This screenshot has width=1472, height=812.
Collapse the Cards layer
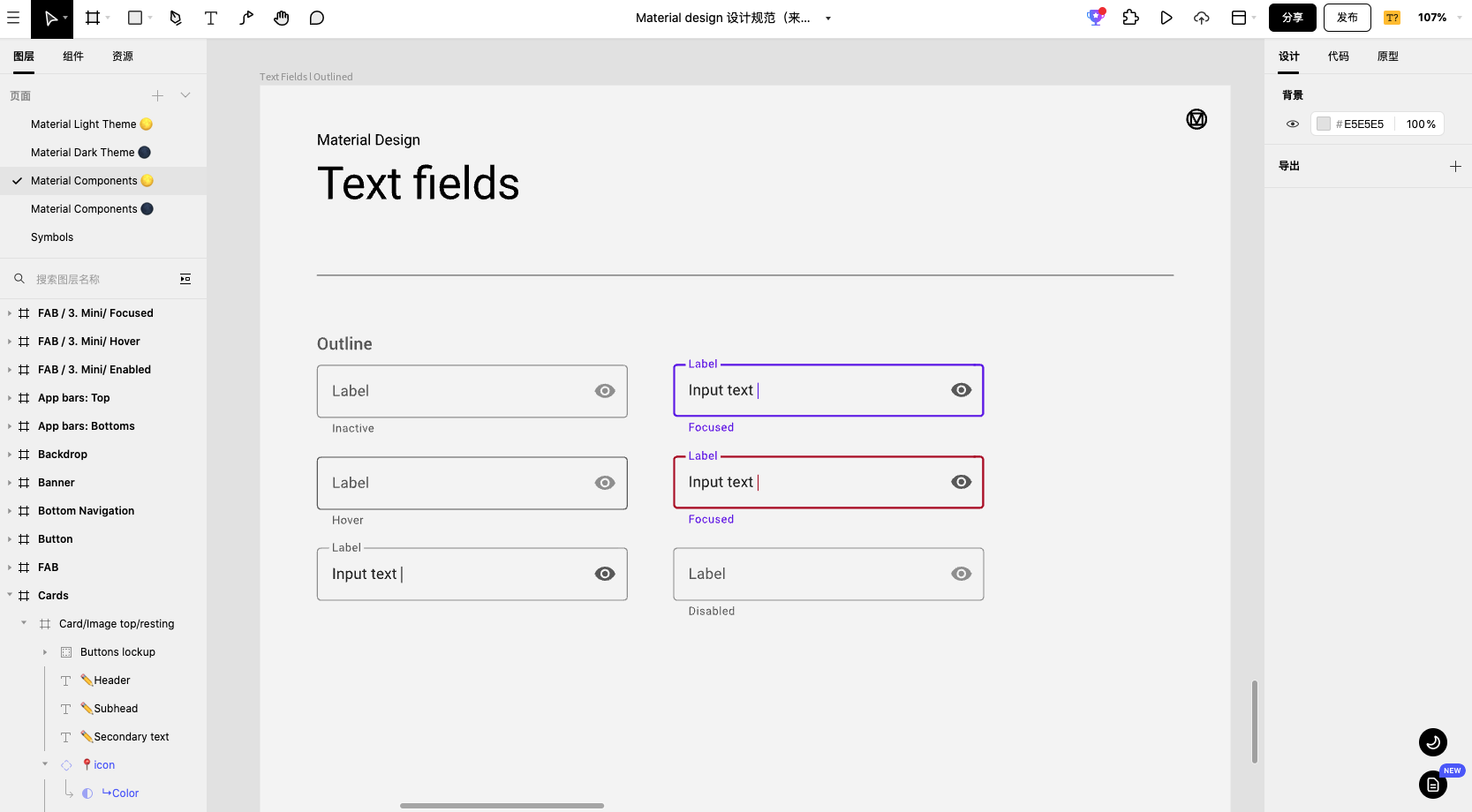coord(10,595)
